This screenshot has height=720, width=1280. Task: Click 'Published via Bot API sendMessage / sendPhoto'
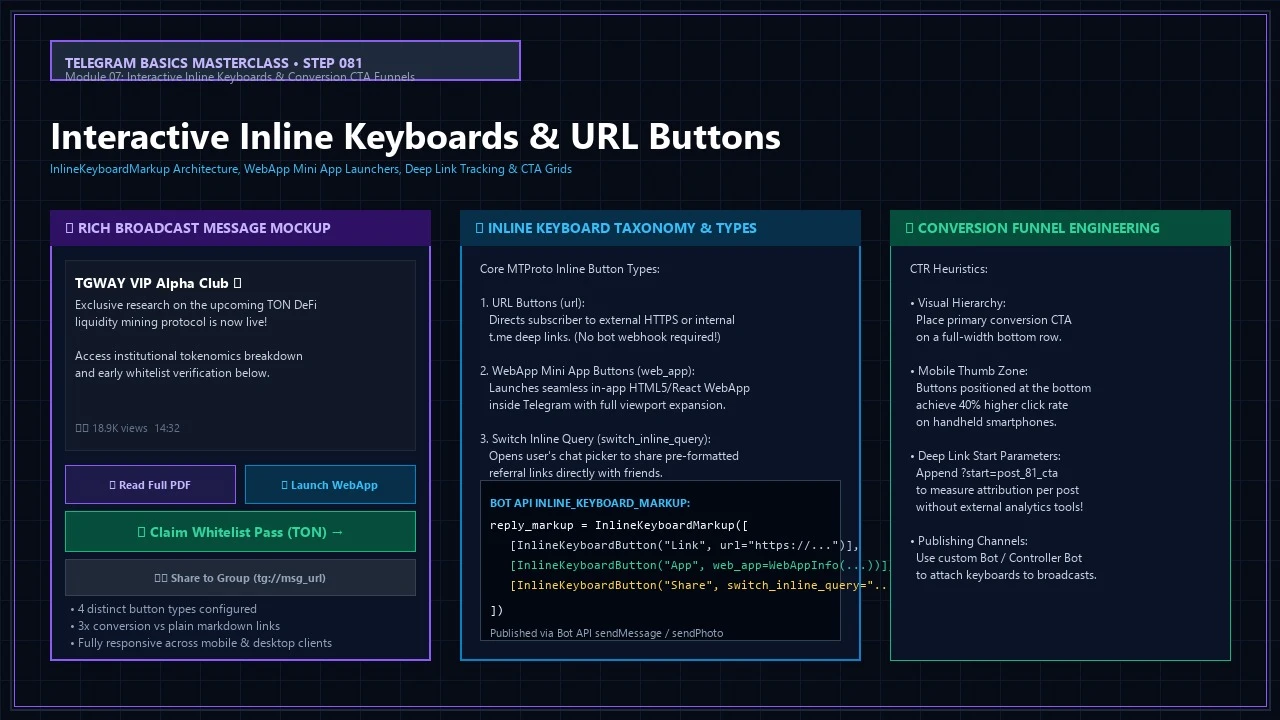(x=606, y=633)
